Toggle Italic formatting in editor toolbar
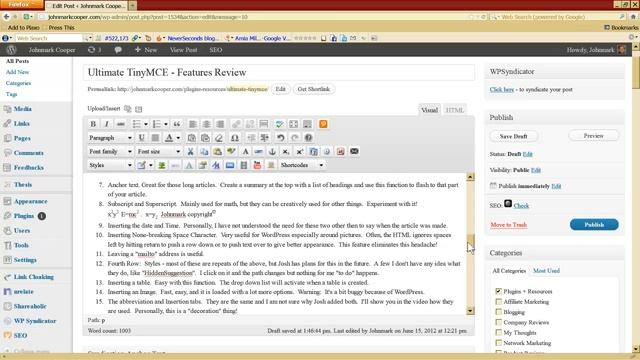The image size is (640, 360). click(107, 124)
